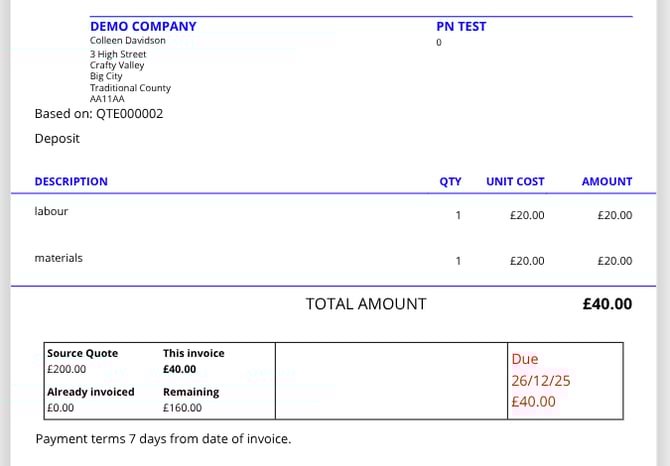Screen dimensions: 670x466
Task: Click the 3 High Street address line
Action: 118,54
